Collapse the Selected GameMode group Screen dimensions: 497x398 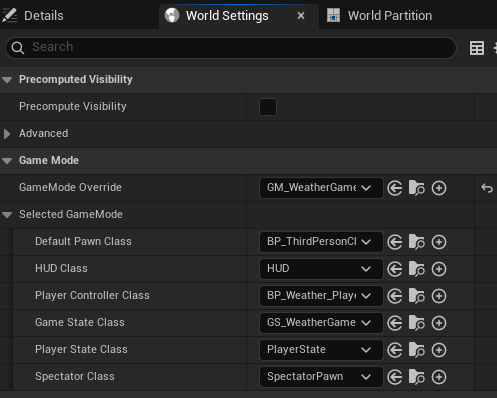click(x=7, y=215)
